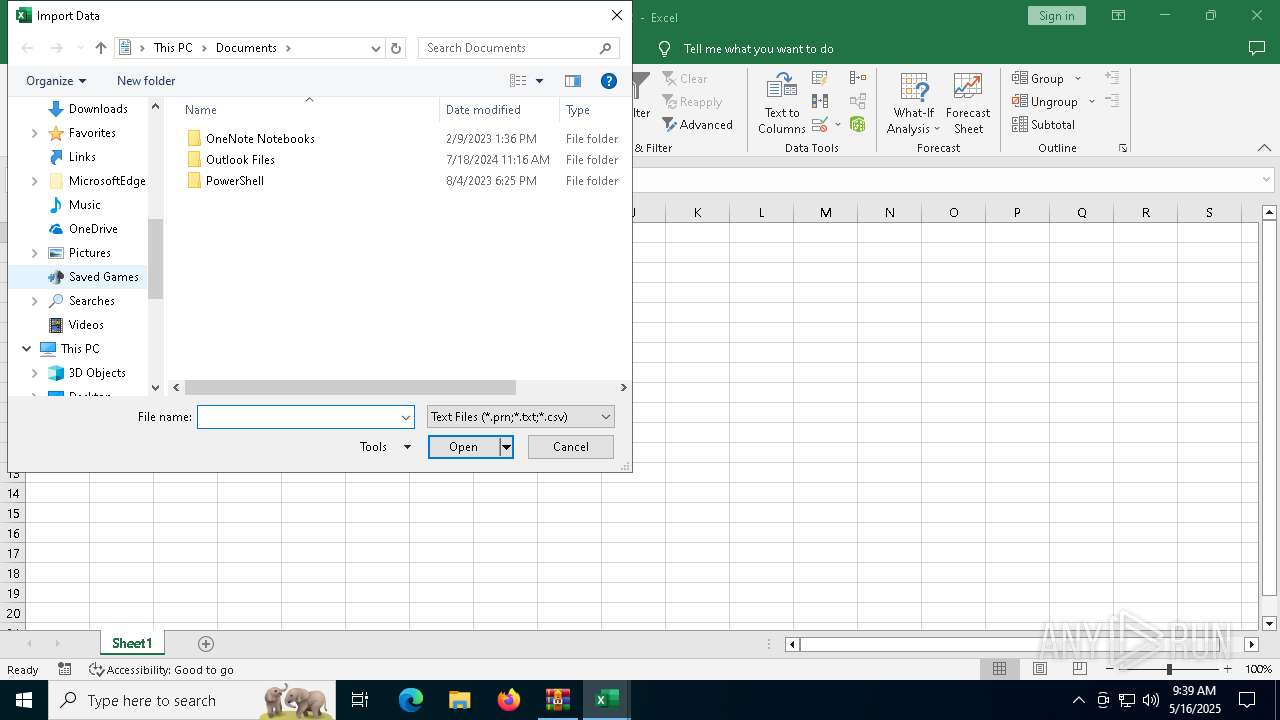
Task: Select the OneNote Notebooks folder
Action: 260,139
